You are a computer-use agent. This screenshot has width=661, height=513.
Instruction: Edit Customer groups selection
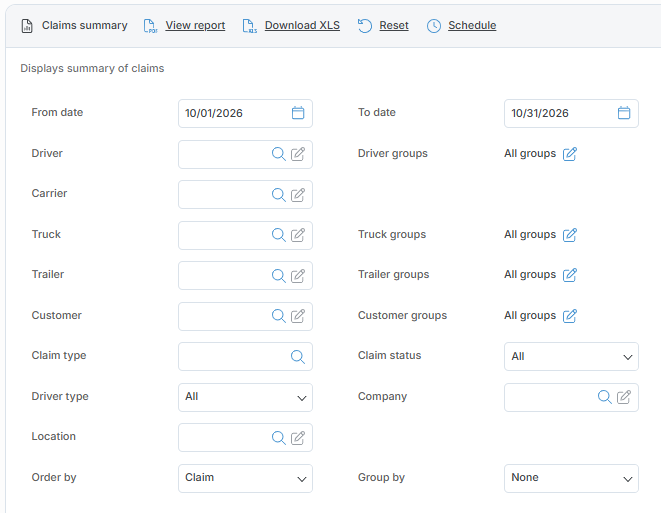coord(570,316)
